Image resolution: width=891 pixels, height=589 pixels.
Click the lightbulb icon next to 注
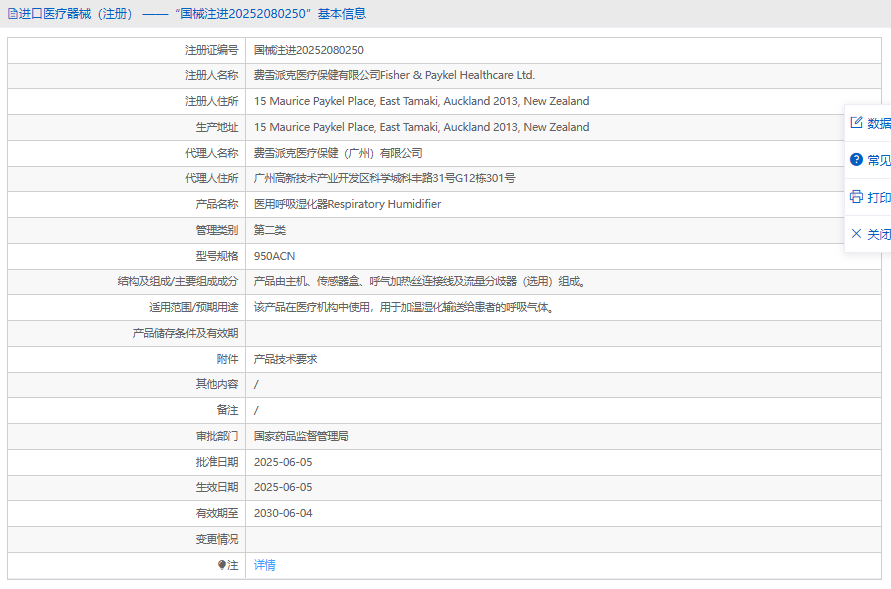pyautogui.click(x=222, y=566)
